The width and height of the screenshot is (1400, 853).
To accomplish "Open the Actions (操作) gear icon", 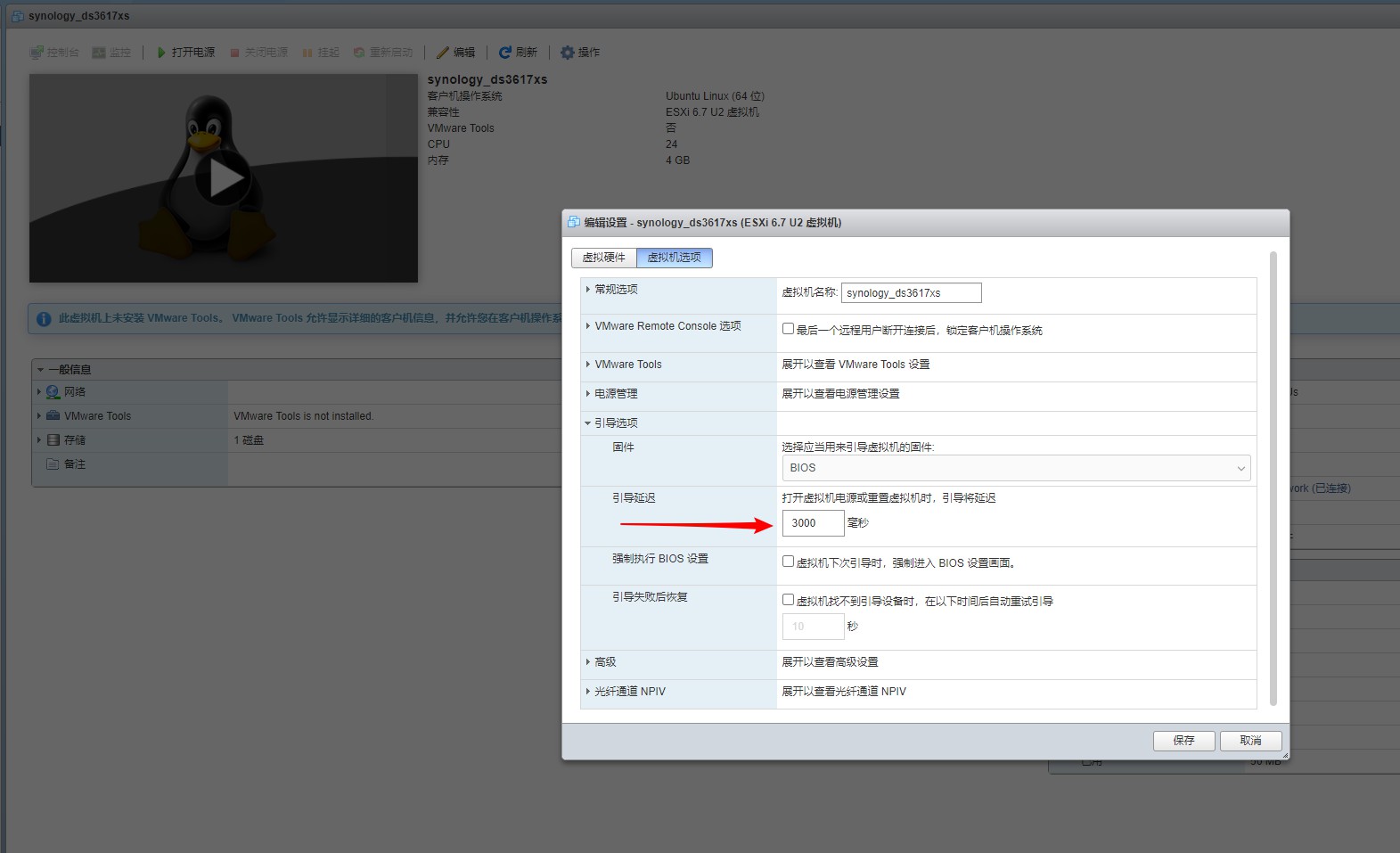I will click(567, 53).
